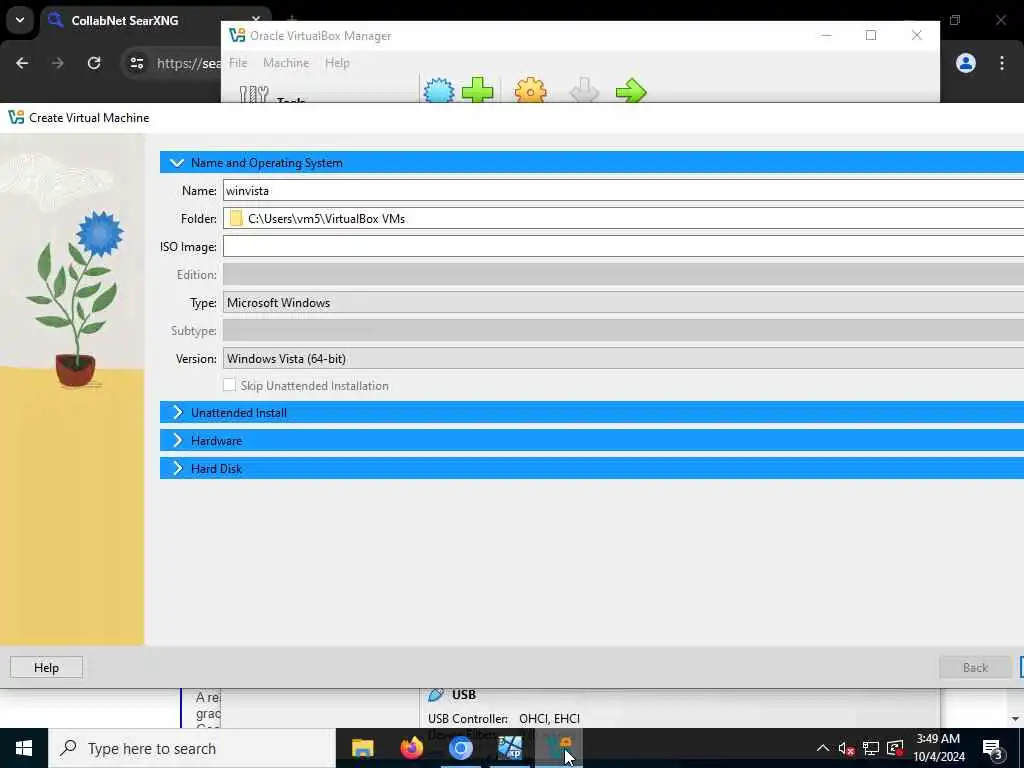Maximize the Oracle VirtualBox Manager window
1024x768 pixels.
(x=871, y=35)
